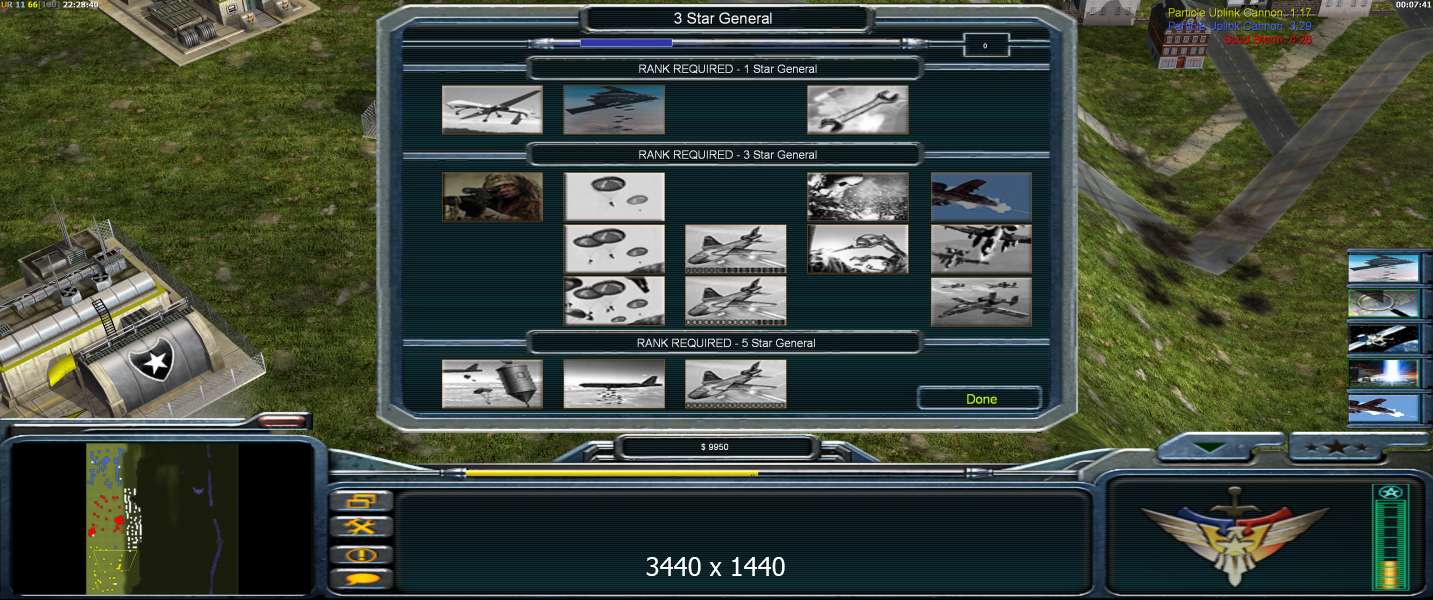Click the green and yellow power level meter
1433x600 pixels.
[1390, 538]
